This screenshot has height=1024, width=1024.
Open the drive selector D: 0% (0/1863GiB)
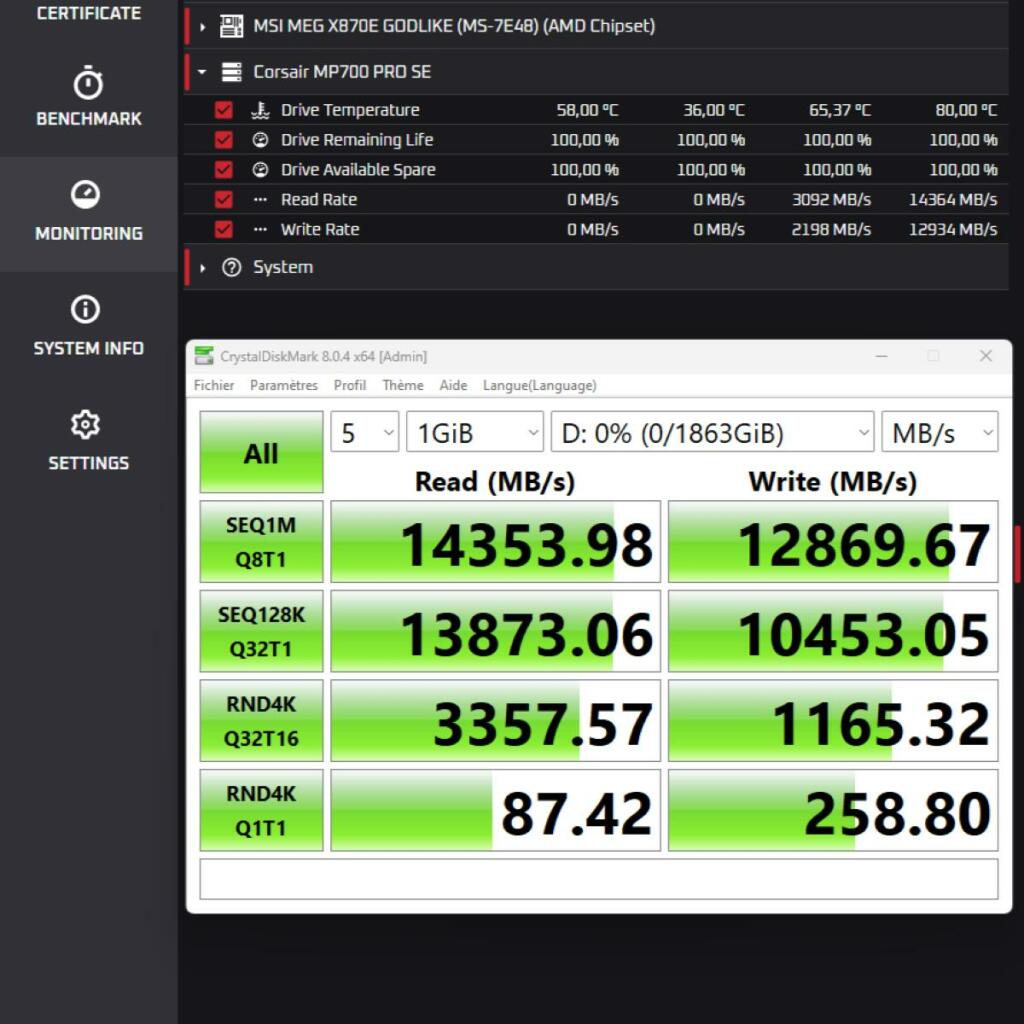click(712, 432)
